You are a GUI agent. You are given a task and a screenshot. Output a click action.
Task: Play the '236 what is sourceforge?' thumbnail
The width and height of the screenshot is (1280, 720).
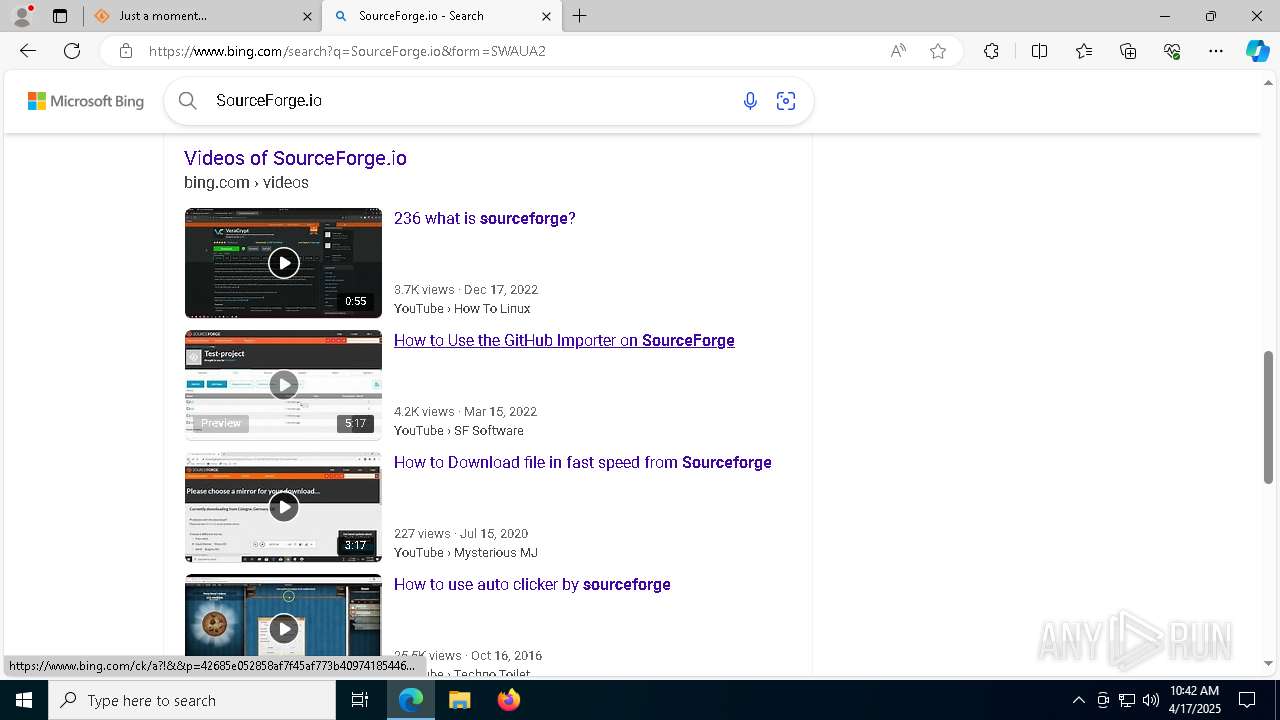pyautogui.click(x=283, y=263)
